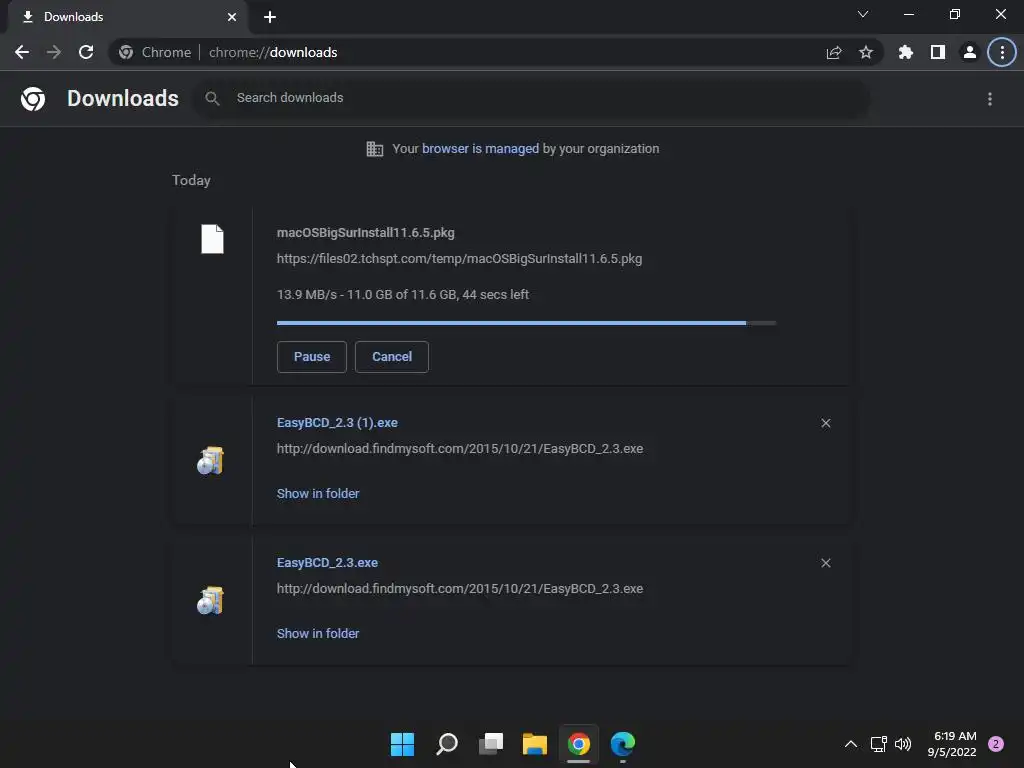Click the macOS download source URL

click(x=459, y=259)
